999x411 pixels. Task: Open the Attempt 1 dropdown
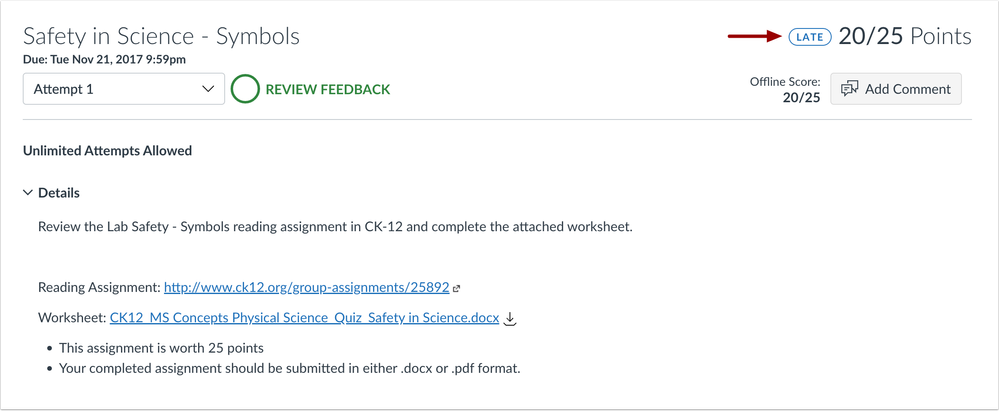[123, 89]
